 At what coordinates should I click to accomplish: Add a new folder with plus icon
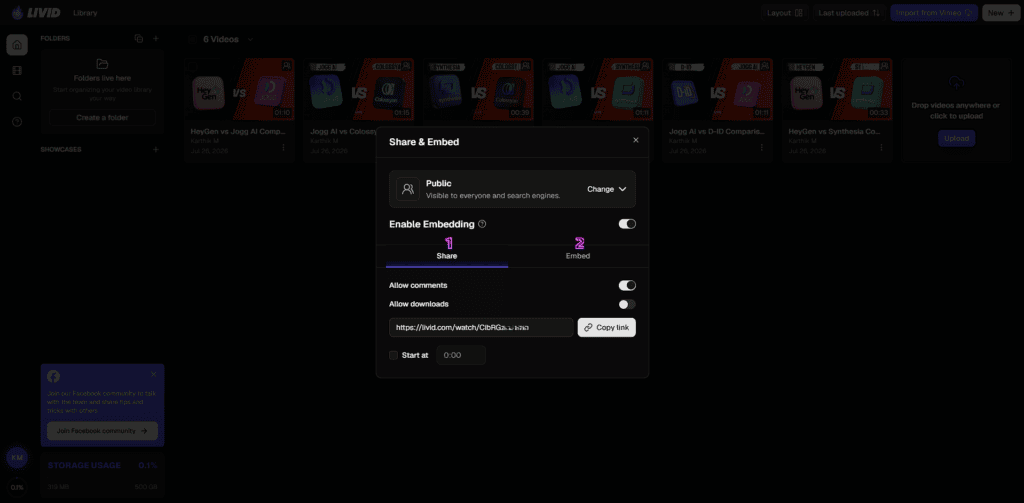155,39
